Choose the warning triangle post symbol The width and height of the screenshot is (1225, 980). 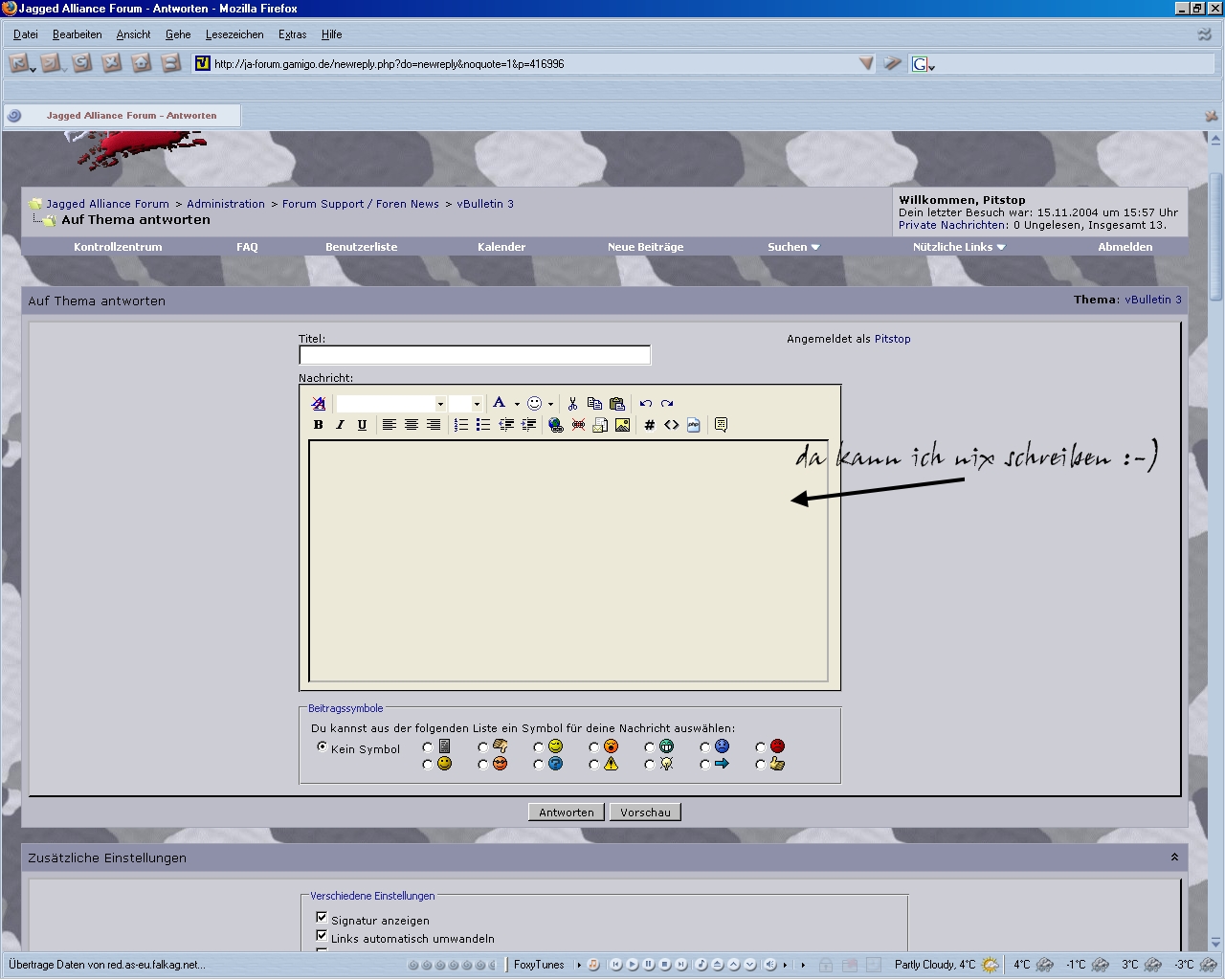point(594,765)
